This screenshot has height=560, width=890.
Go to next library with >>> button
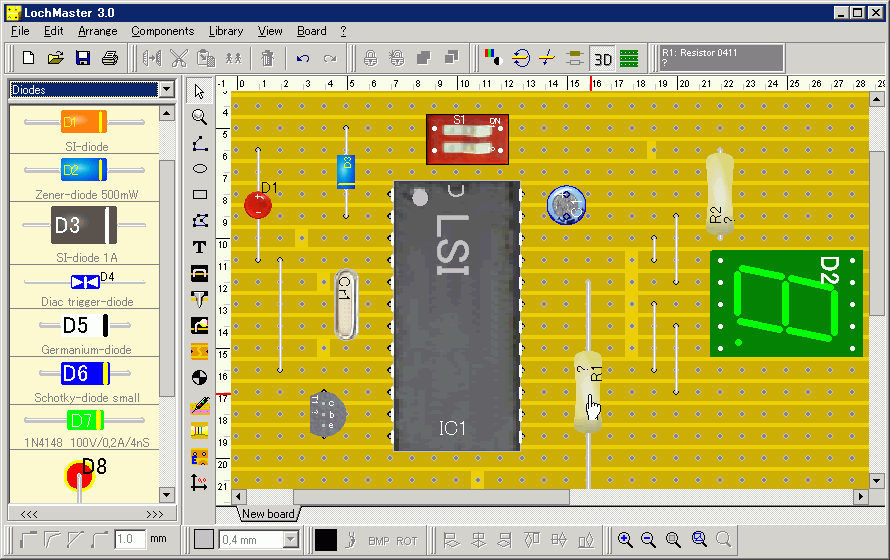(x=154, y=515)
